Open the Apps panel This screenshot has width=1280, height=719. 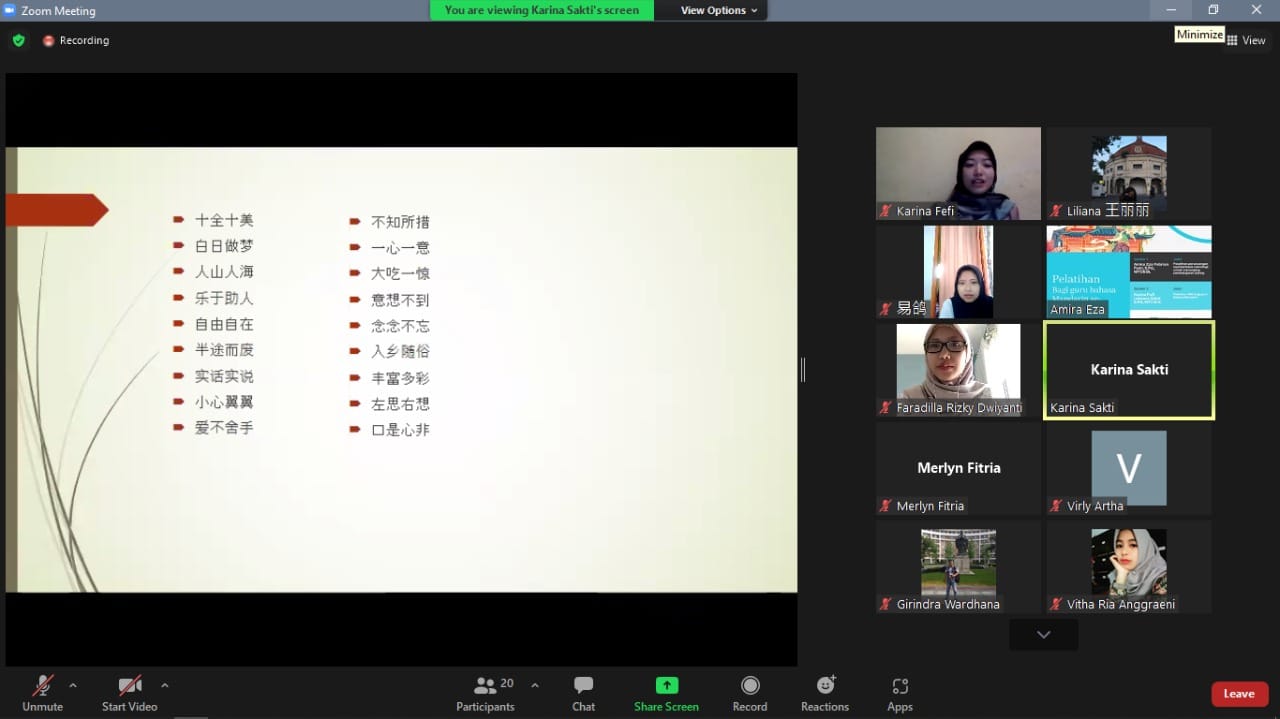point(899,692)
